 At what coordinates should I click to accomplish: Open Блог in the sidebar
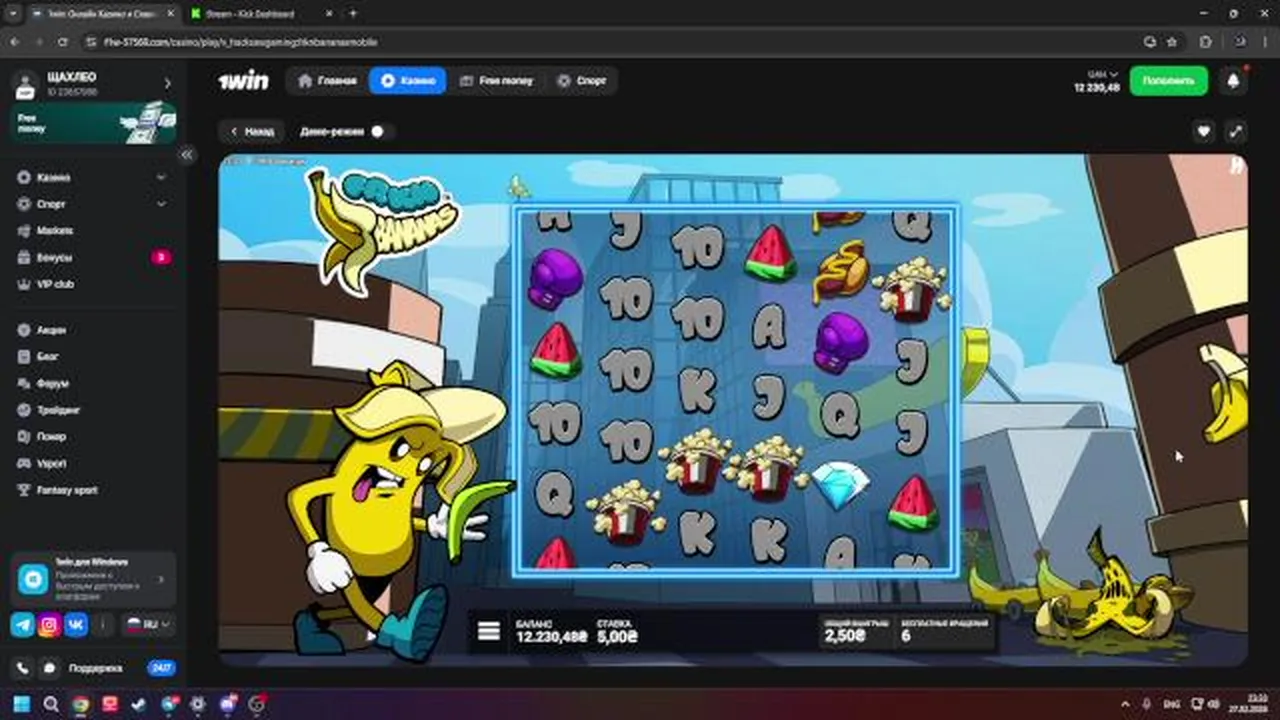48,356
